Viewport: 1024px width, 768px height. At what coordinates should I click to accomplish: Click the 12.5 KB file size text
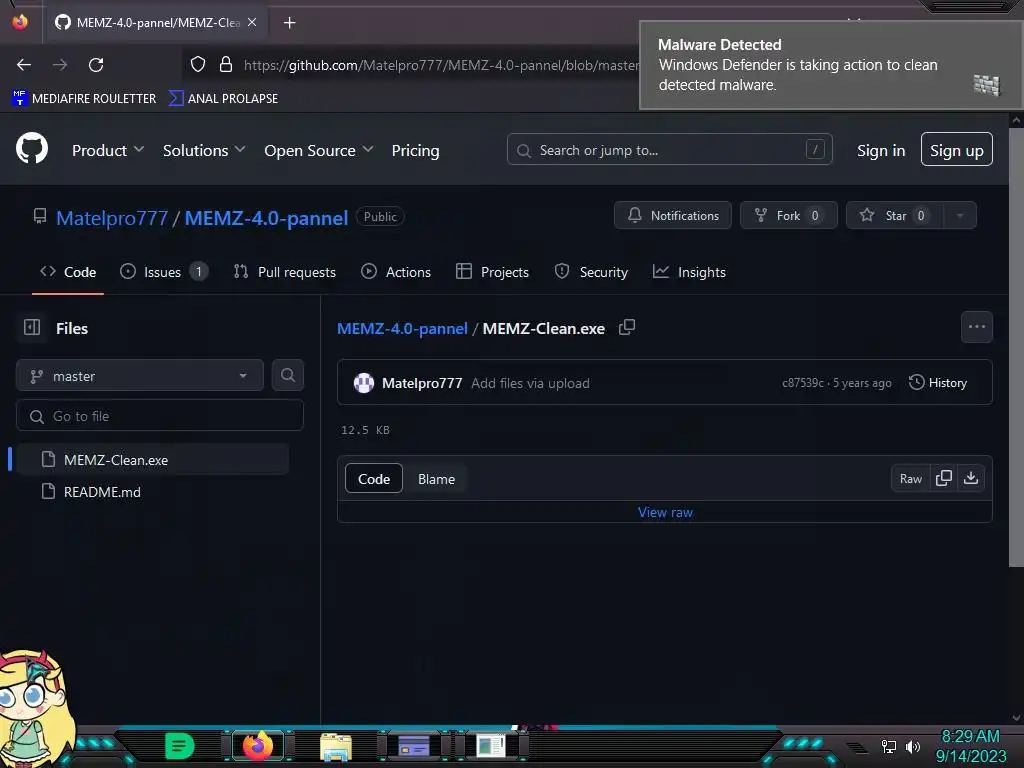(x=365, y=430)
